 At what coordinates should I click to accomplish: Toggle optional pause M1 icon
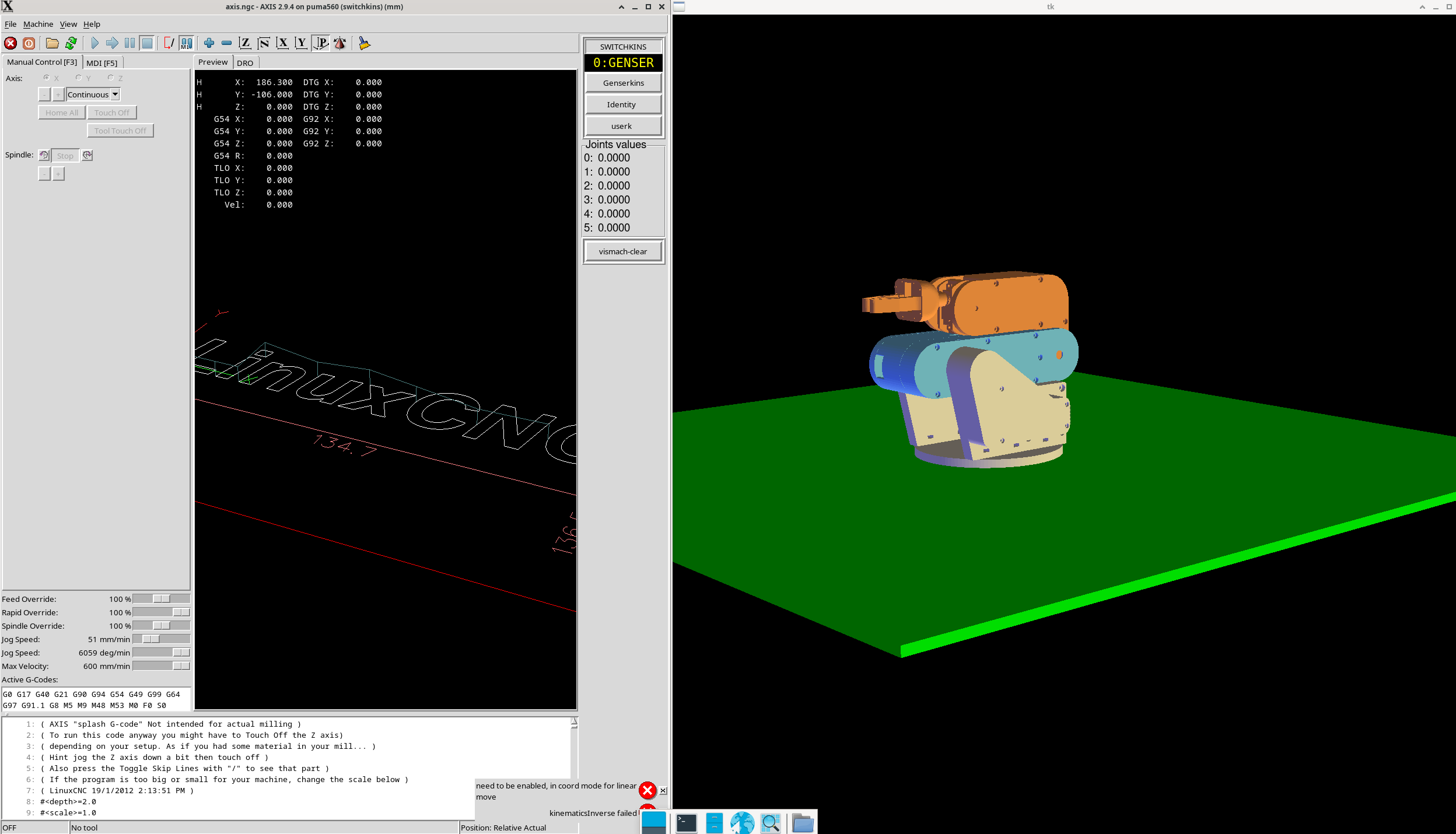pos(186,43)
